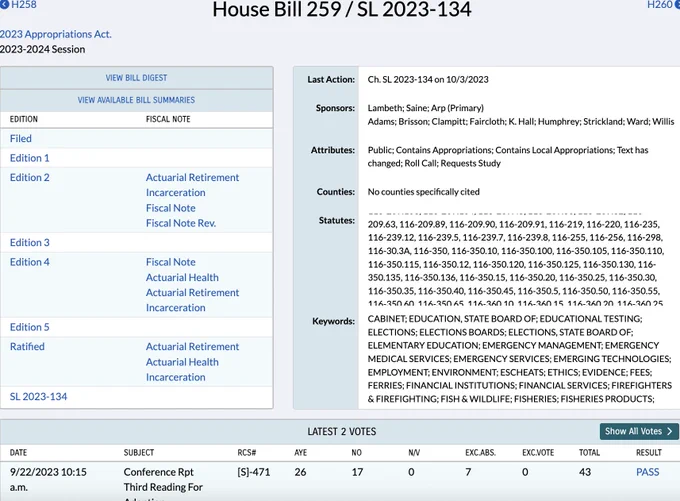Open Ratified Actuarial Retirement note

[x=192, y=347]
